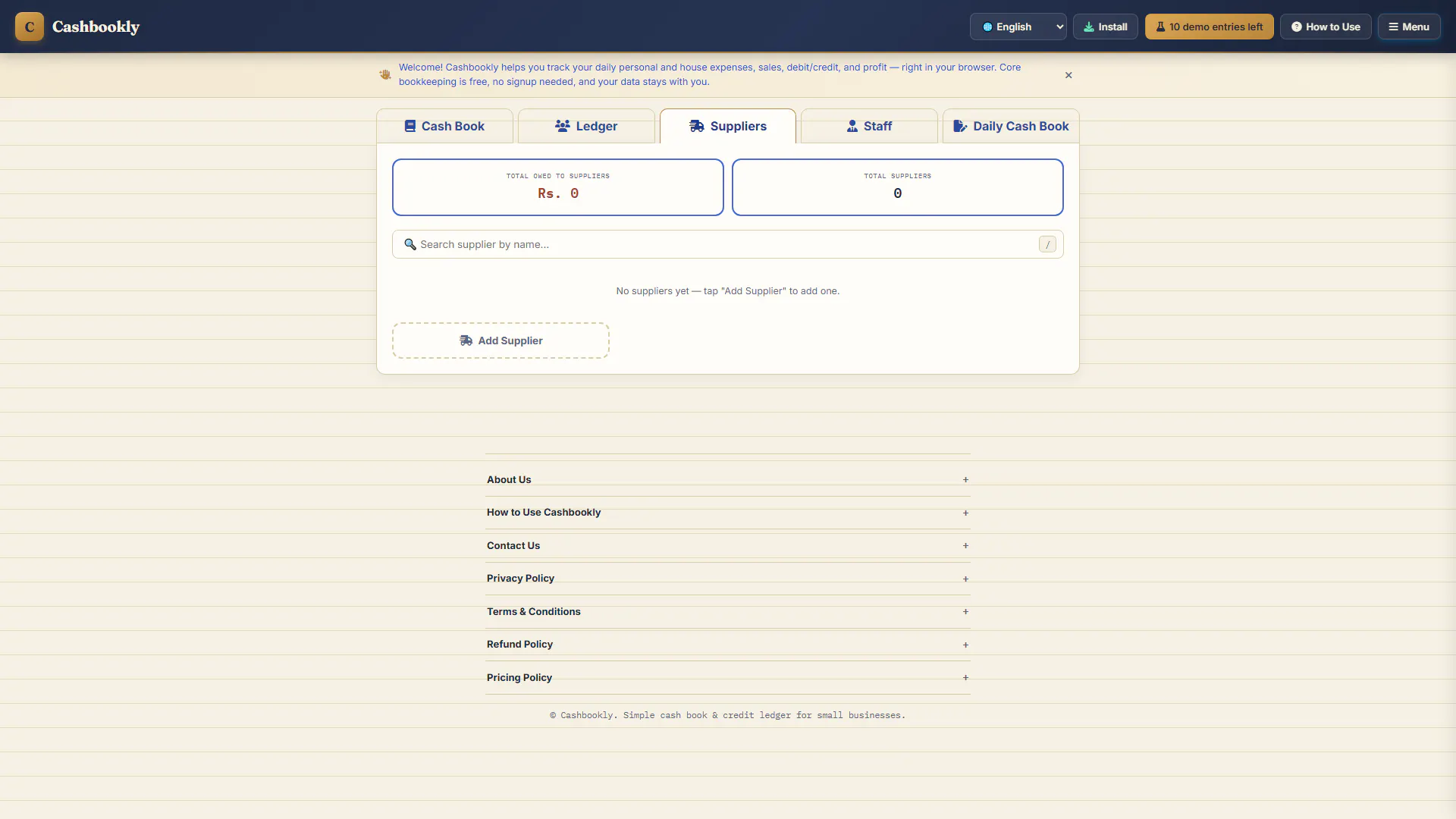Dismiss the welcome banner with X
1456x819 pixels.
click(1068, 75)
